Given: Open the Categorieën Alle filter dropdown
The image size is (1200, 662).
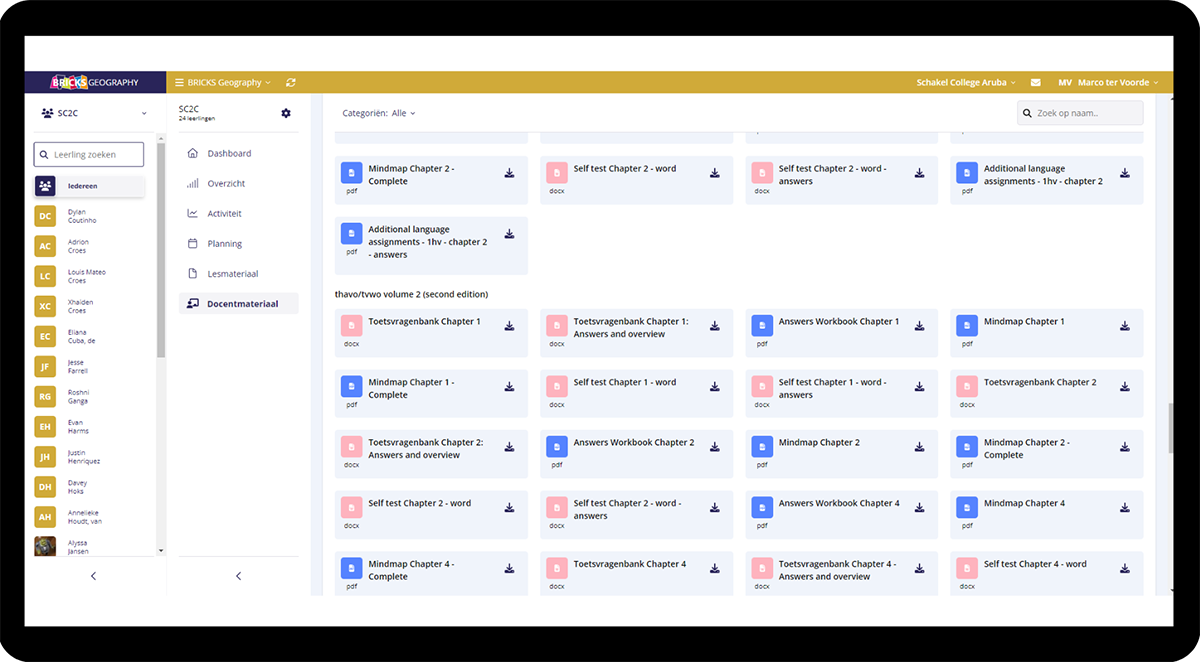Looking at the screenshot, I should coord(379,114).
